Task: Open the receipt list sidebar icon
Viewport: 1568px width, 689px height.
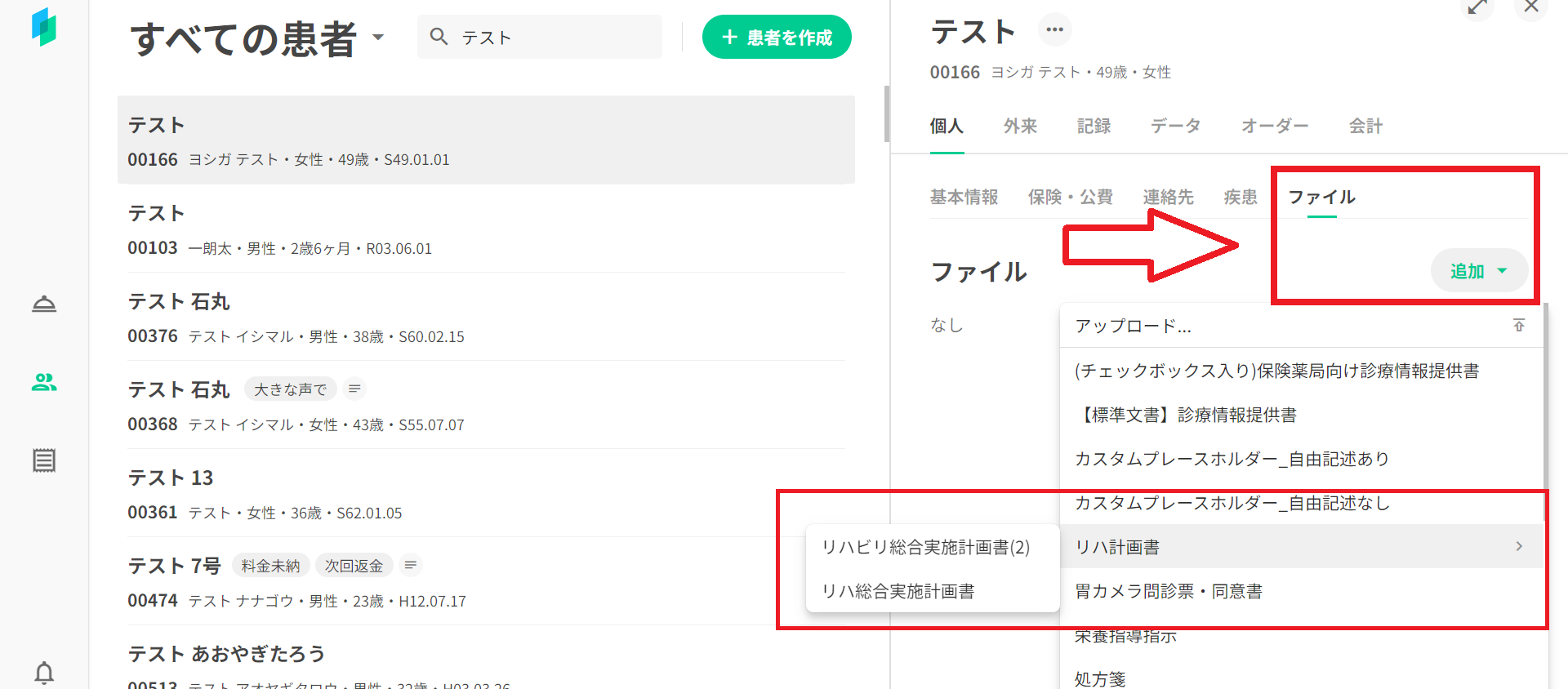Action: 44,460
